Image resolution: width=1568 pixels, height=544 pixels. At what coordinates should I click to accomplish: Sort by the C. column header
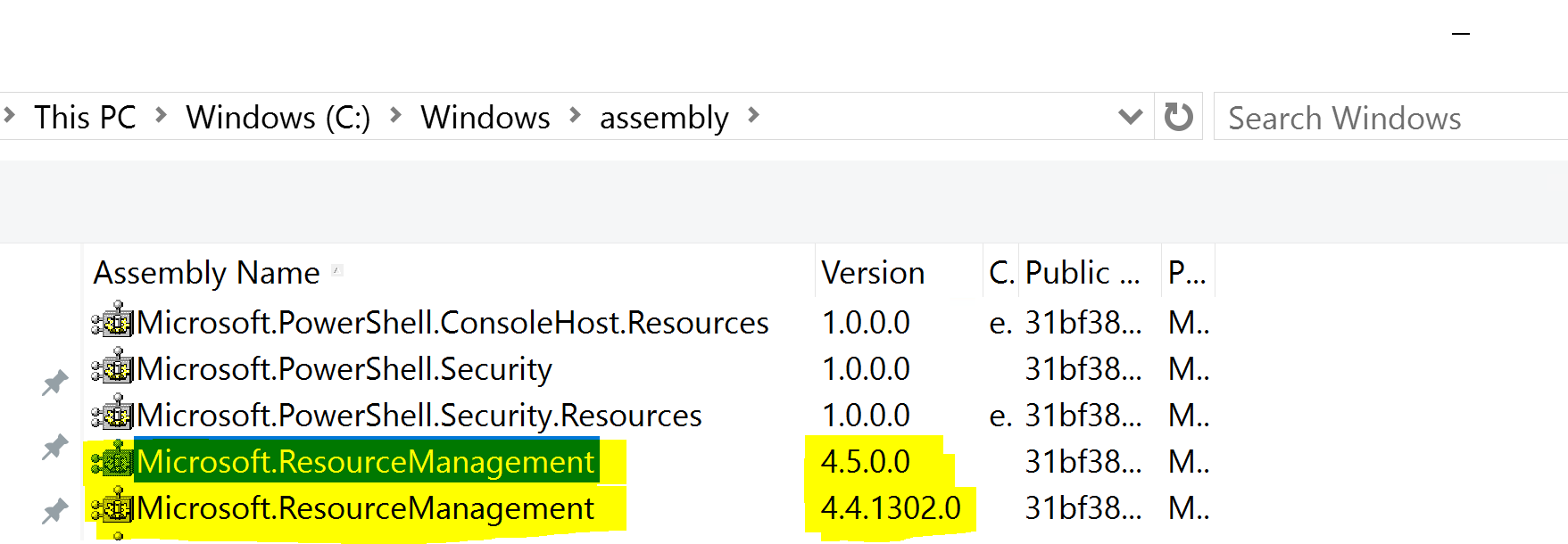[1001, 273]
